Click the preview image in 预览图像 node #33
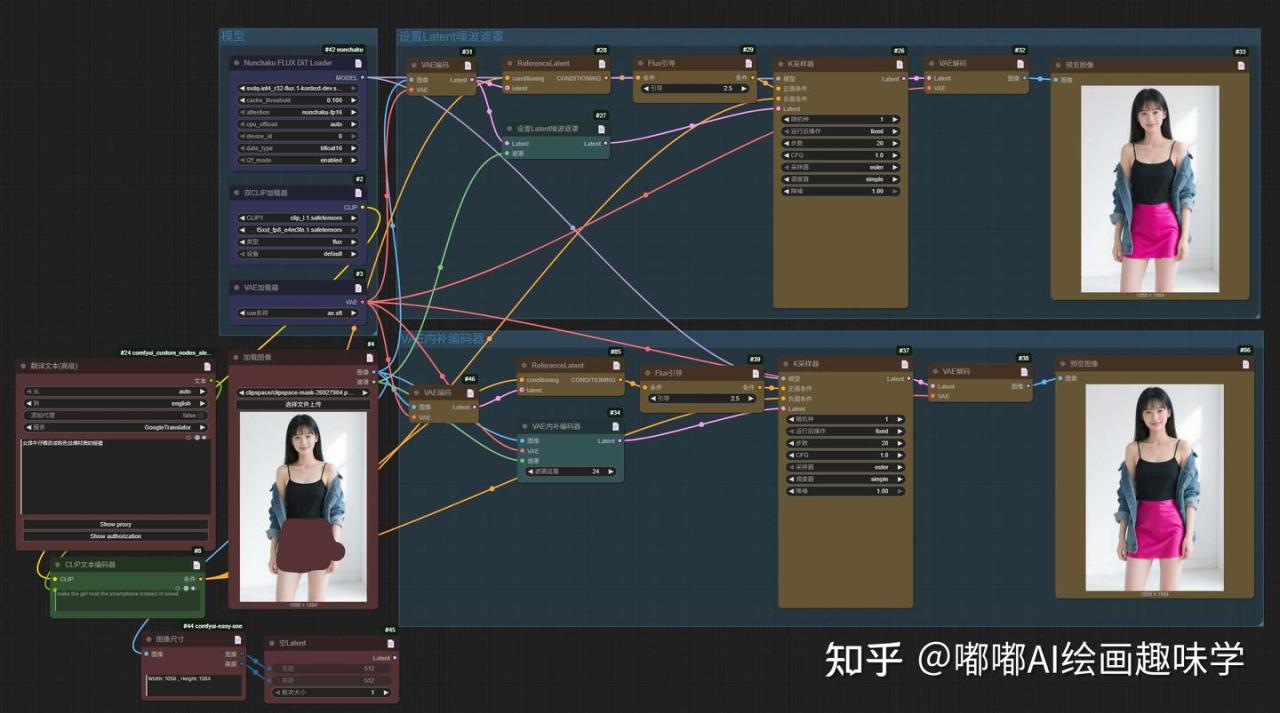Screen dimensions: 1280x713 1149,189
